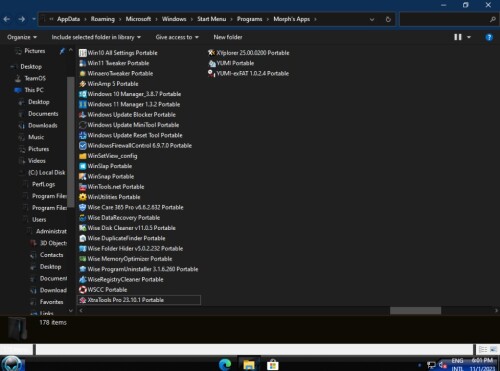Open Windows Update Blocker Portable
500x371 pixels.
click(127, 115)
